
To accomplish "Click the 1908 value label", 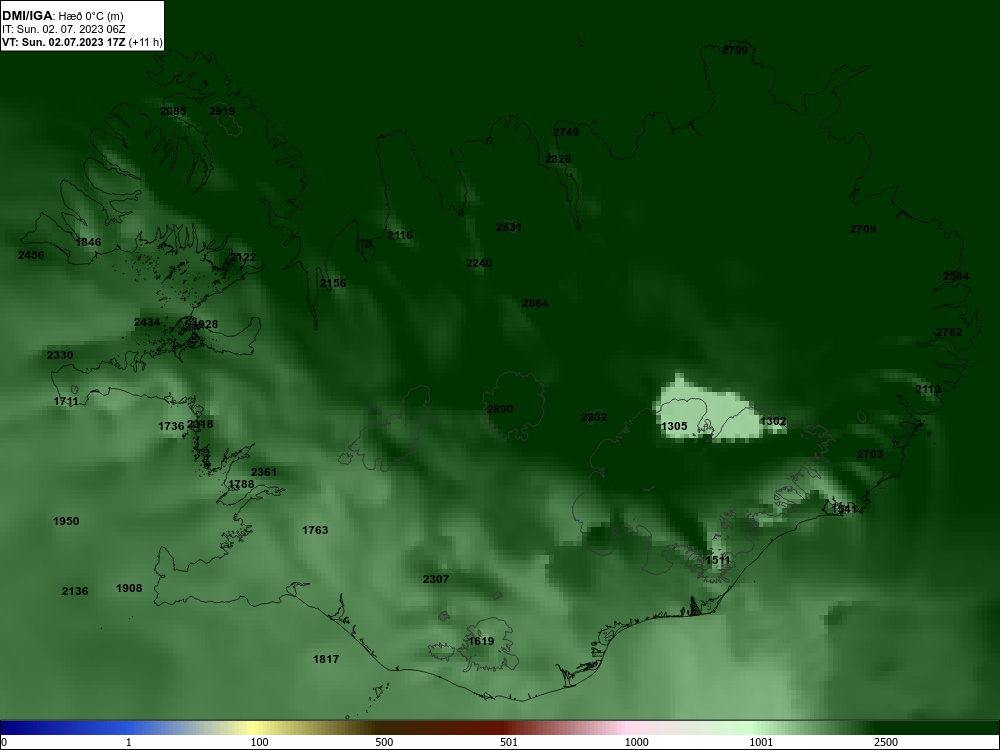I will [129, 588].
